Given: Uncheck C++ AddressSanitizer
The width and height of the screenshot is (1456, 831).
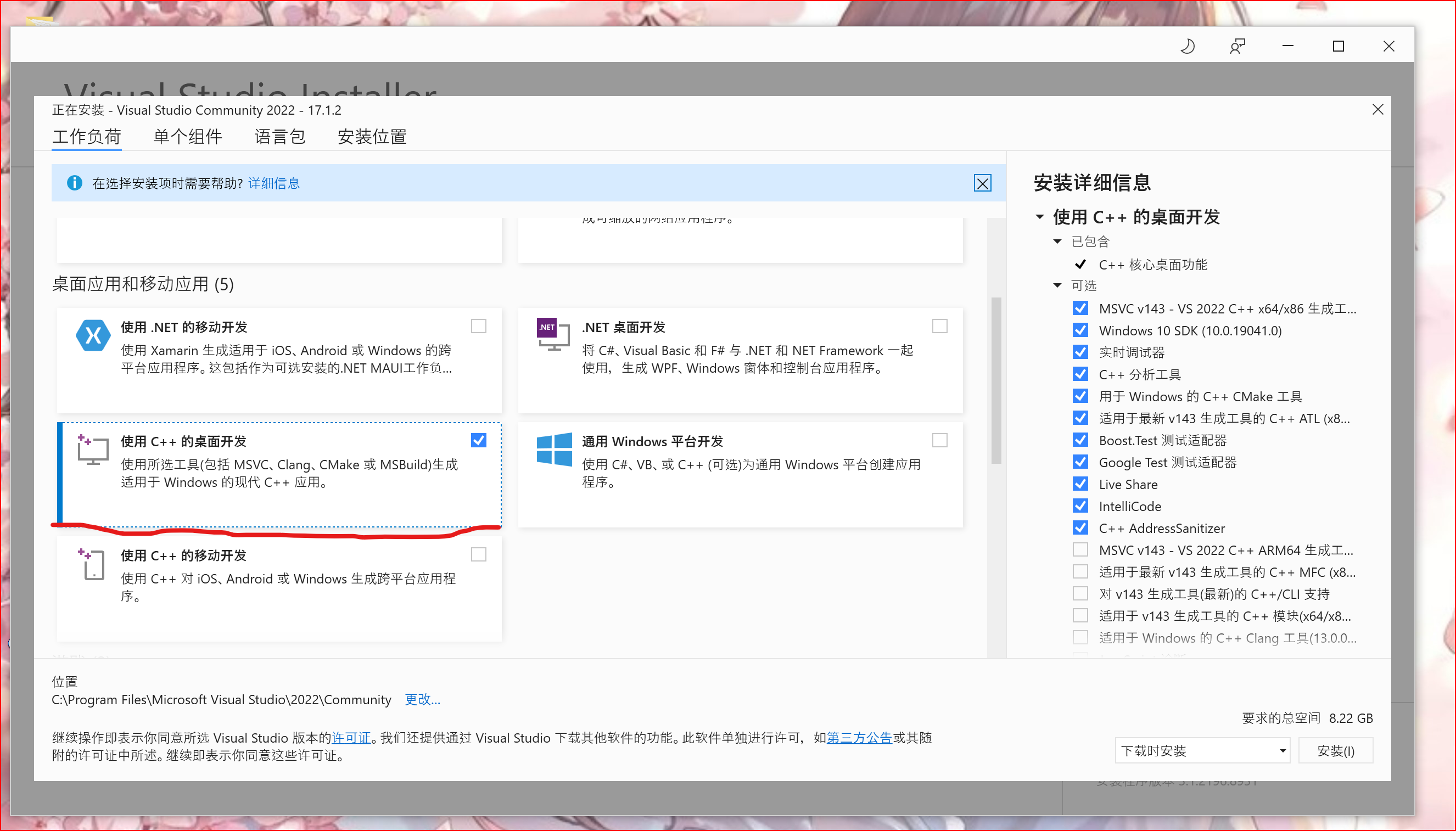Looking at the screenshot, I should [x=1080, y=528].
